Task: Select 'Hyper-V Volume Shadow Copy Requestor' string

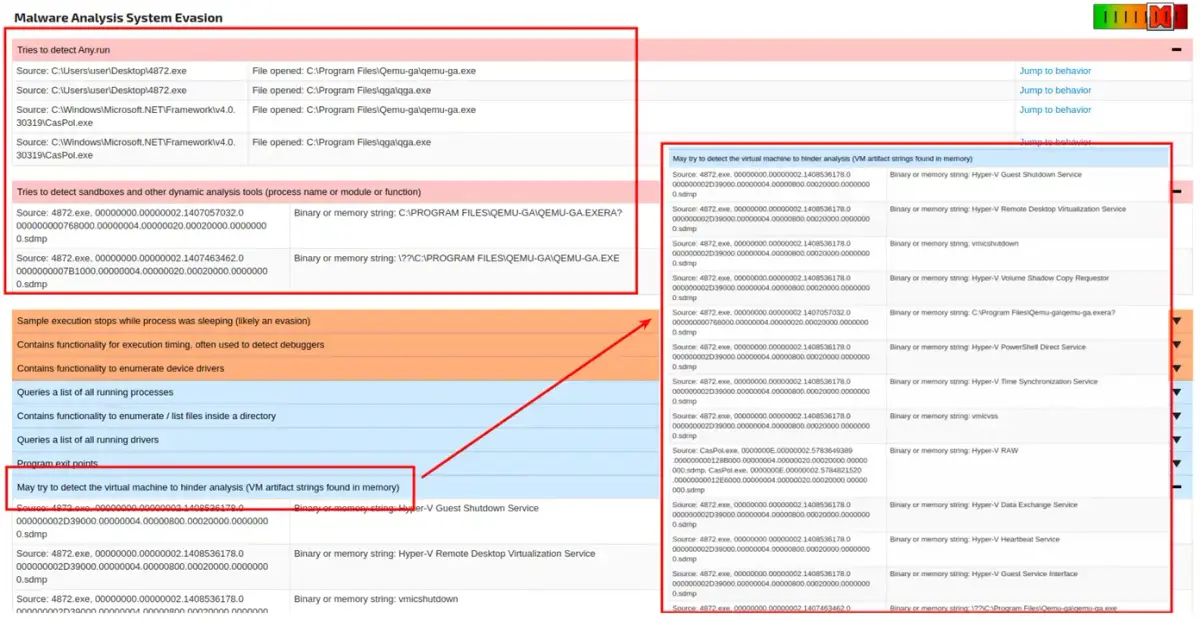Action: (x=1000, y=278)
